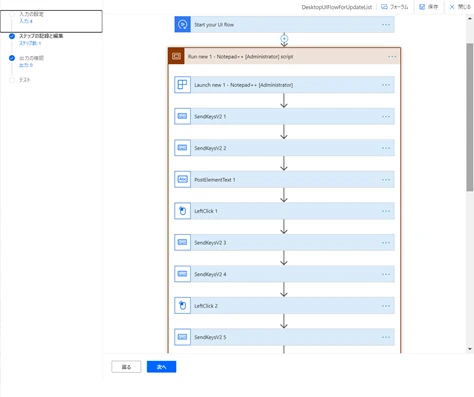Click the DesktopUIFlowForUpdateList flow name
Viewport: 474px width, 397px height.
click(337, 7)
